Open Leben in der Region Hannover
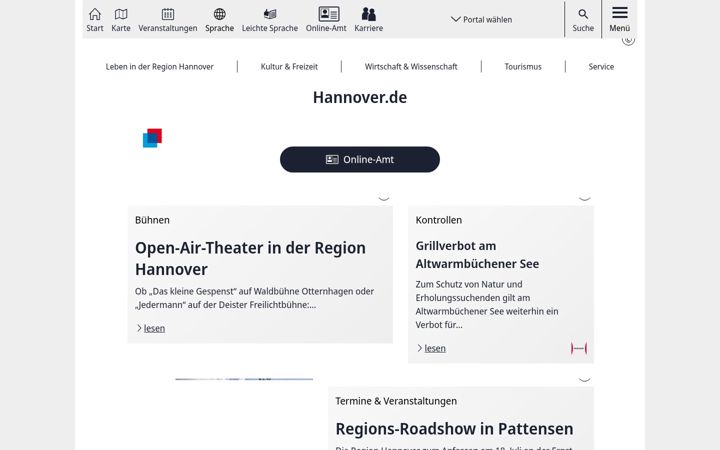Image resolution: width=720 pixels, height=450 pixels. click(159, 67)
